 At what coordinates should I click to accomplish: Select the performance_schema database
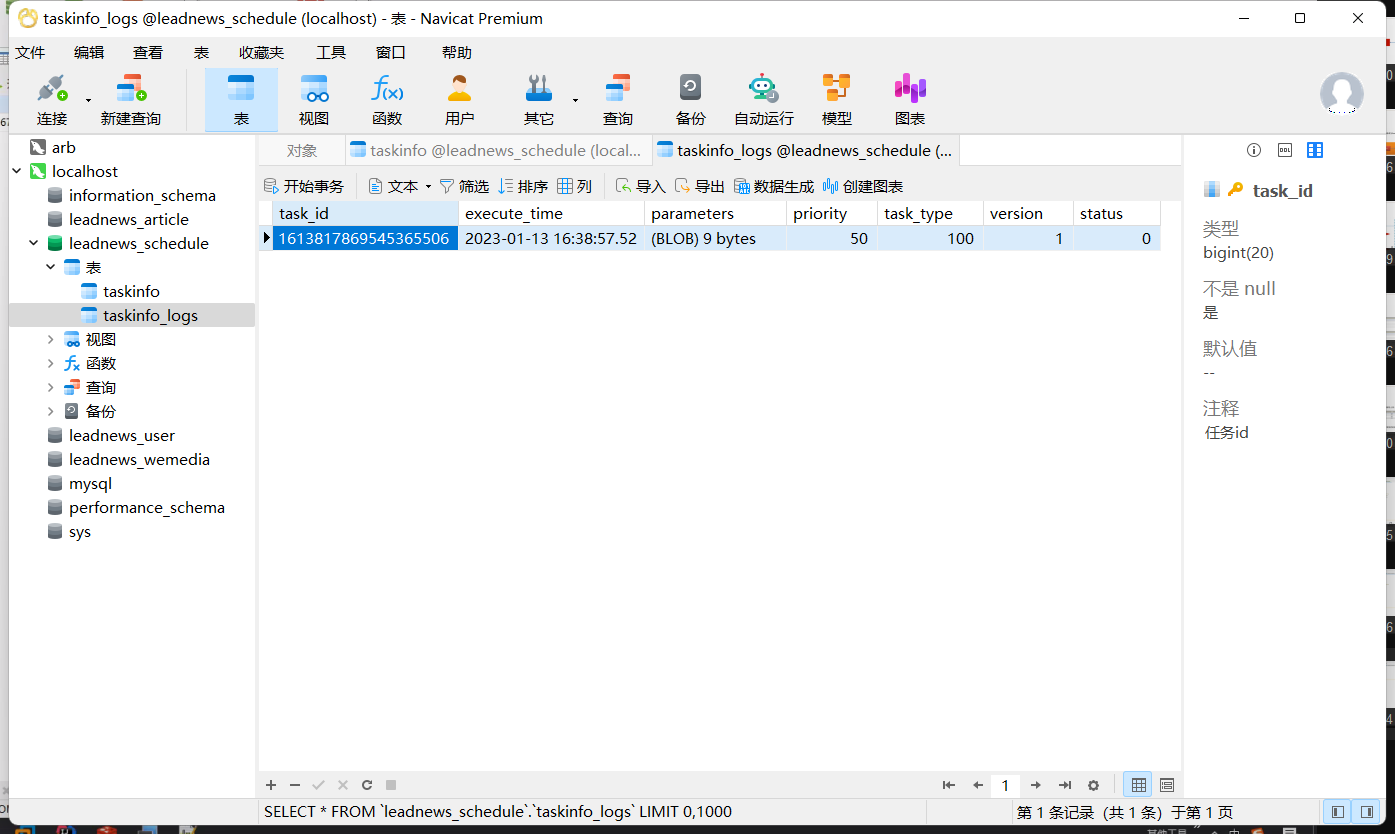pos(147,507)
